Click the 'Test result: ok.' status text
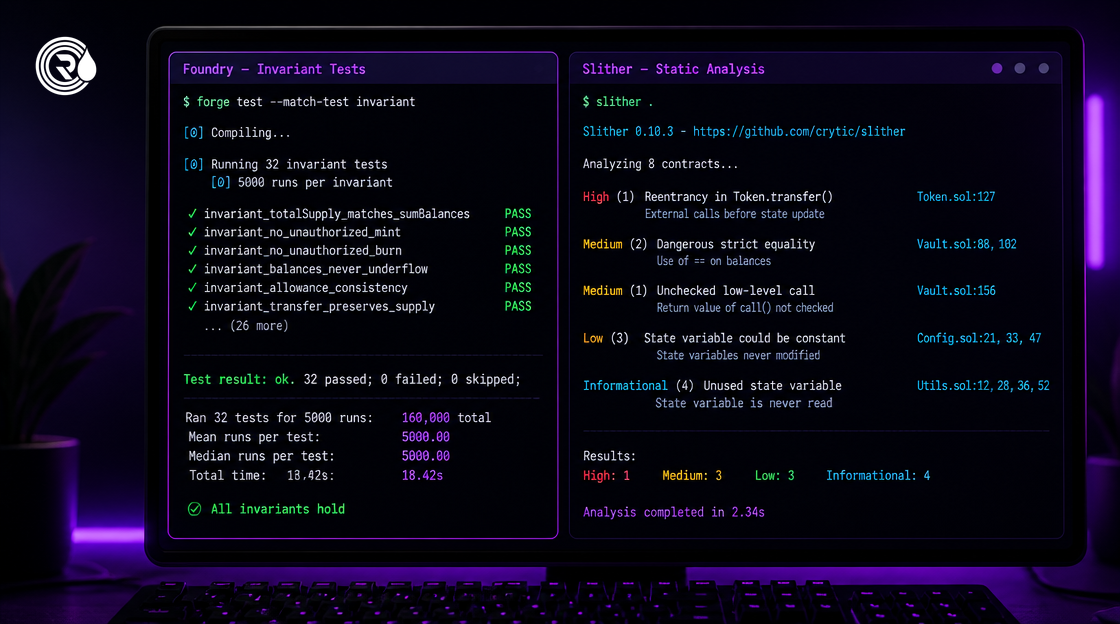The width and height of the screenshot is (1120, 624). [x=239, y=380]
